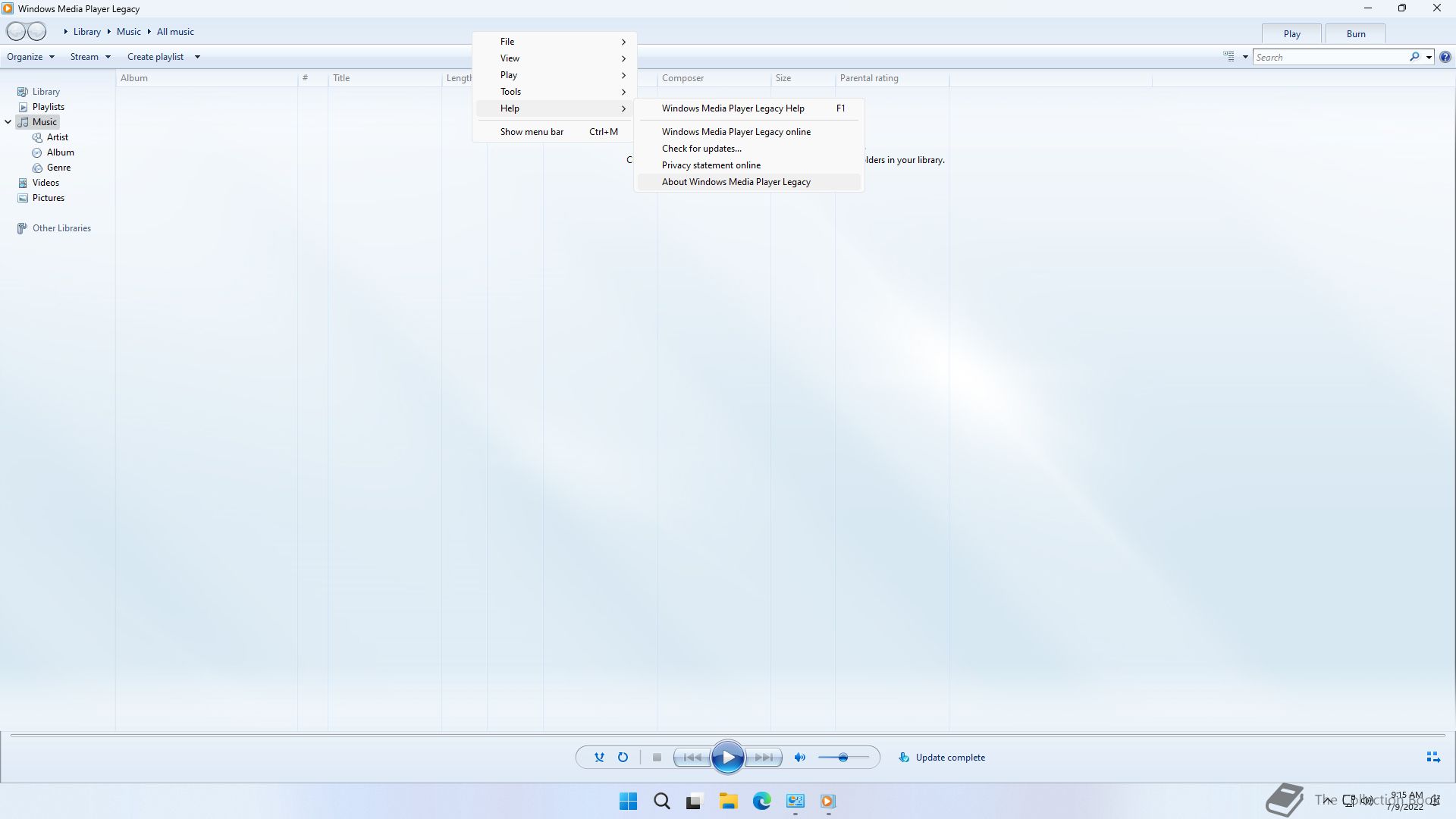Open the Tools submenu

554,92
